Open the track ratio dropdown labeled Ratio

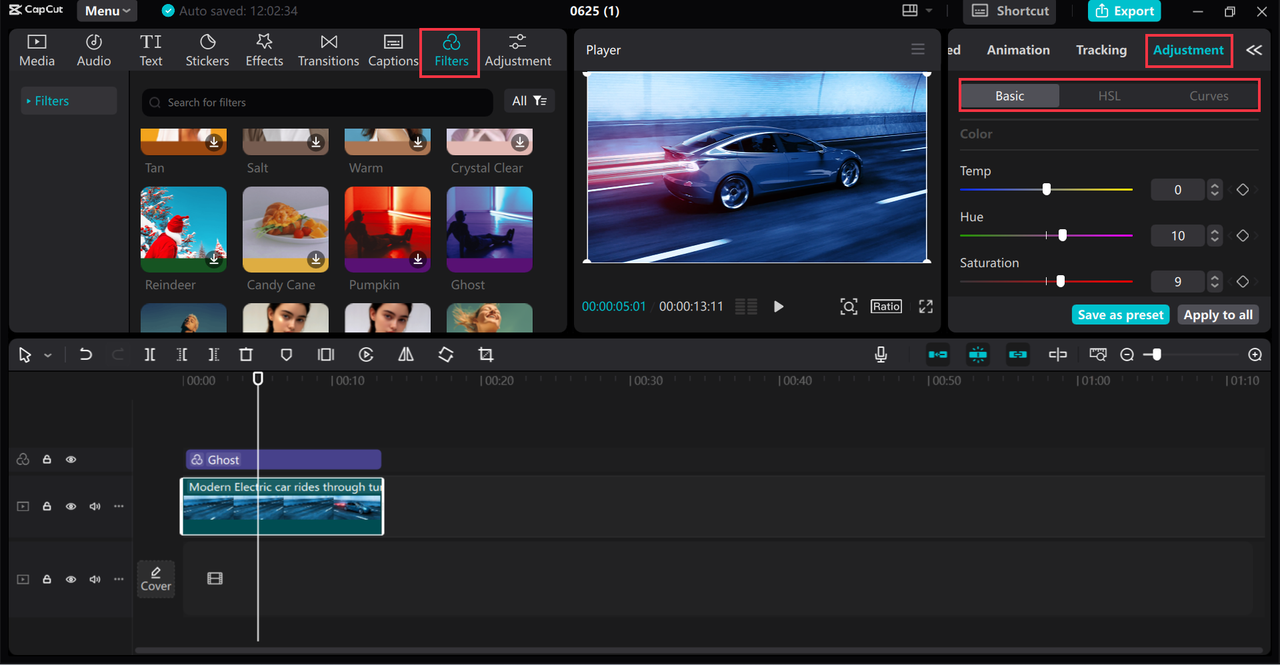pos(886,306)
